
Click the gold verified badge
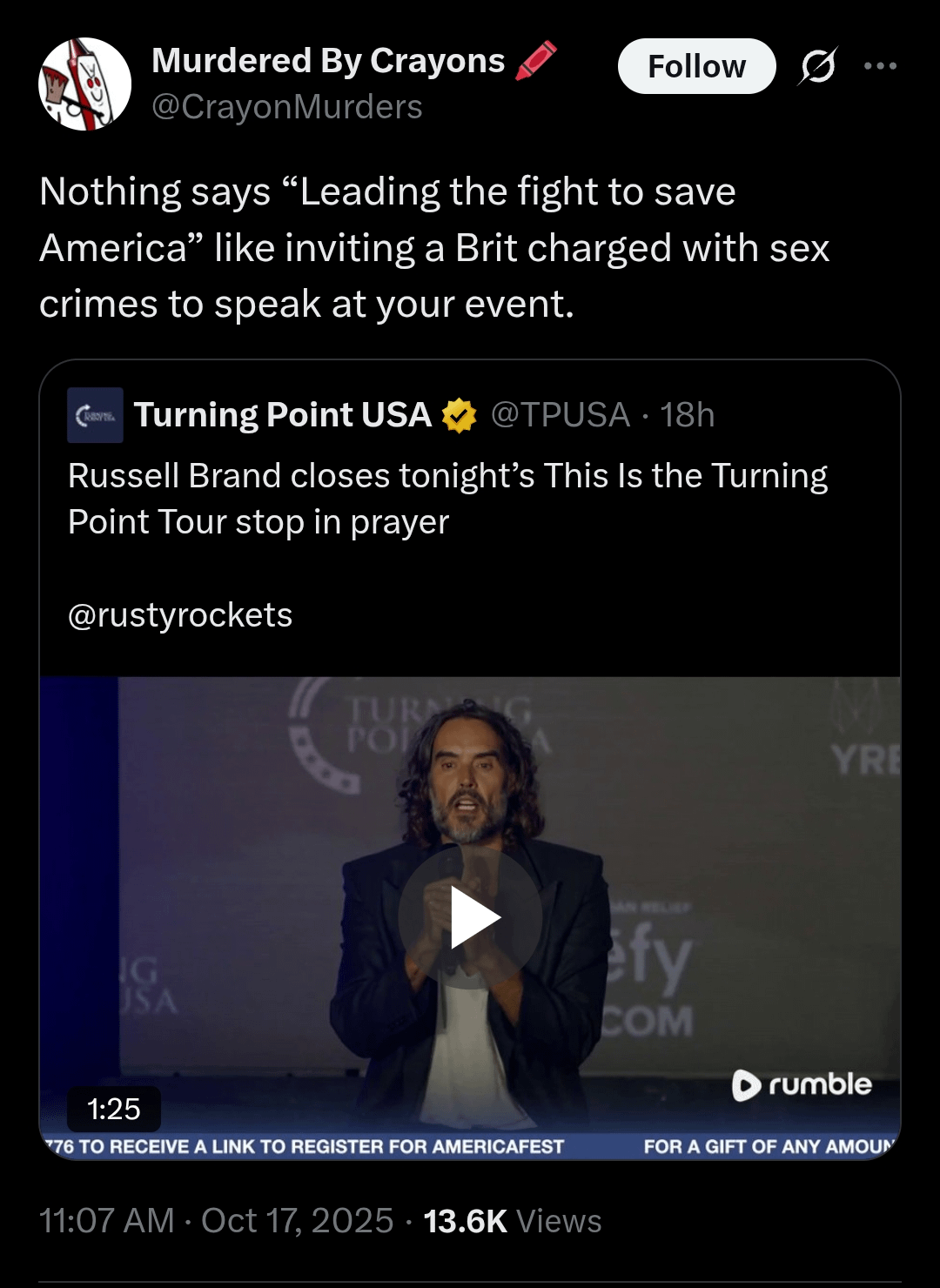point(459,415)
